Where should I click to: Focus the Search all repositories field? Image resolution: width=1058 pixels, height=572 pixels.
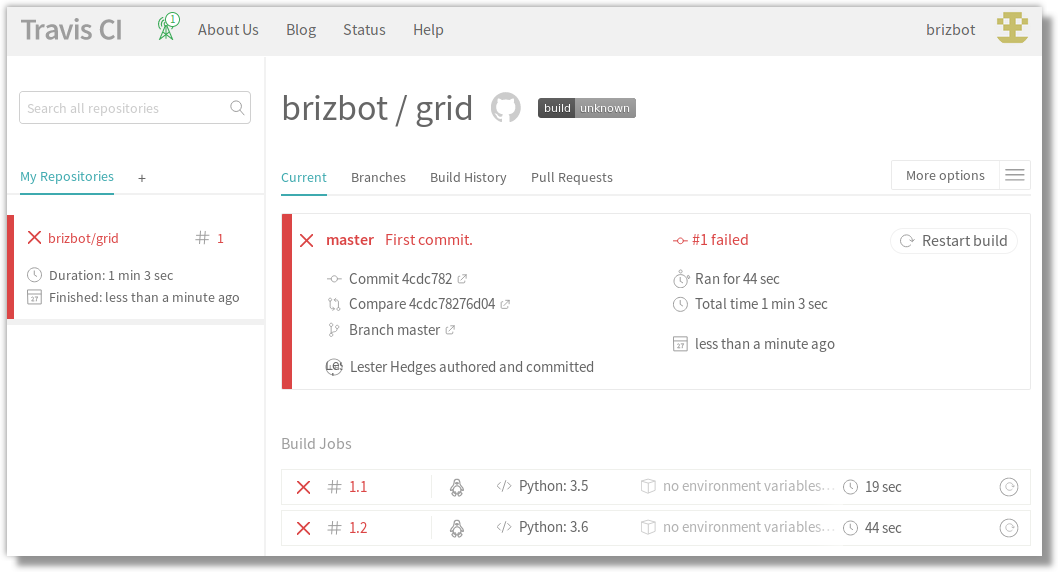click(x=124, y=108)
